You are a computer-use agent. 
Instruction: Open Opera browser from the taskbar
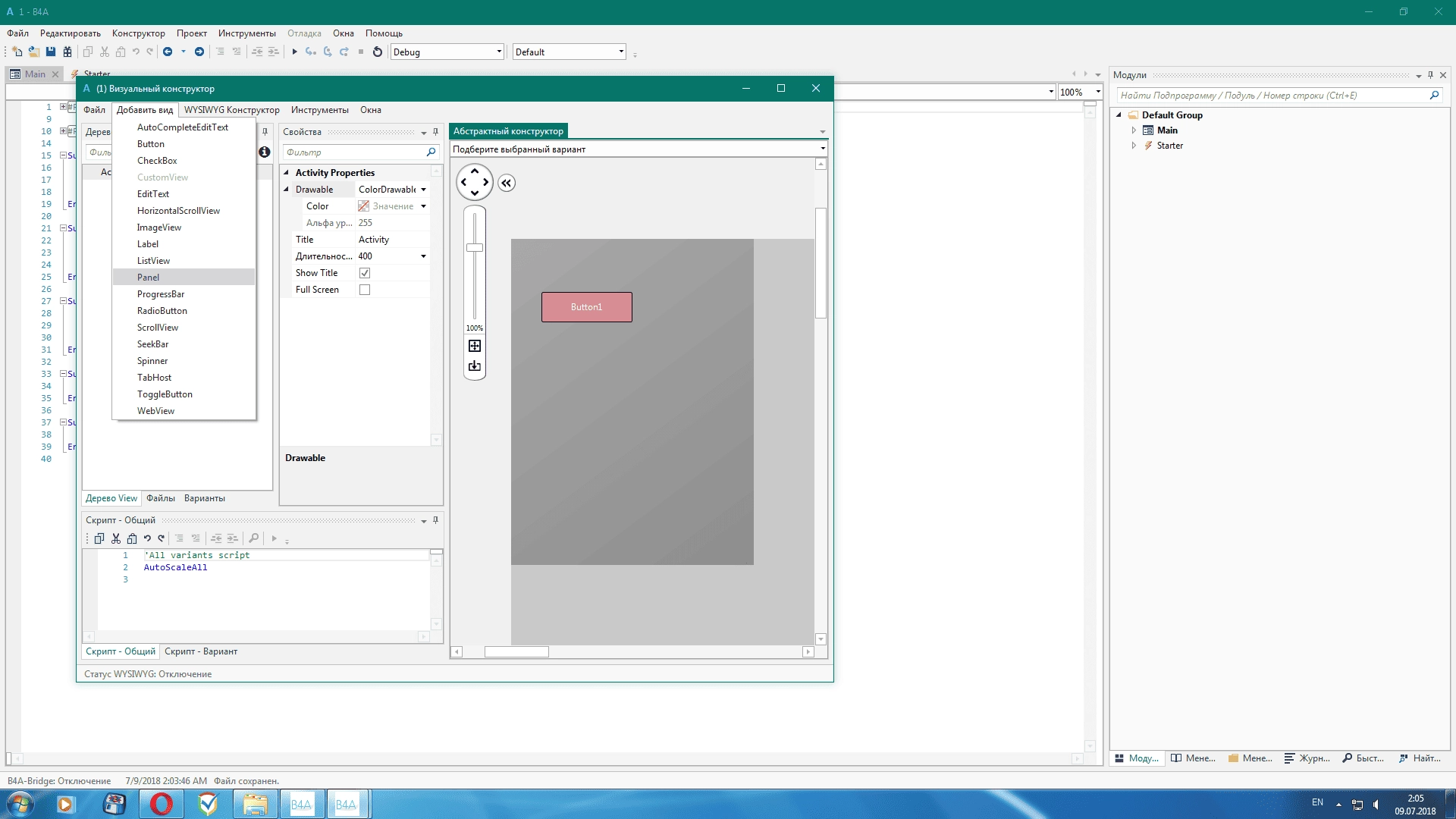tap(161, 804)
